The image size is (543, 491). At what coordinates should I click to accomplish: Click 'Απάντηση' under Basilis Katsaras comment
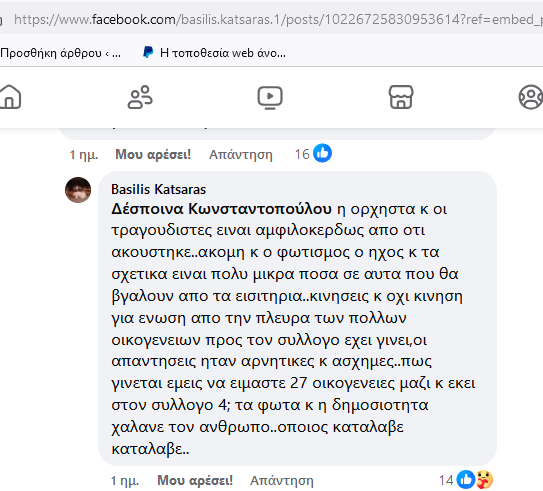click(x=282, y=481)
